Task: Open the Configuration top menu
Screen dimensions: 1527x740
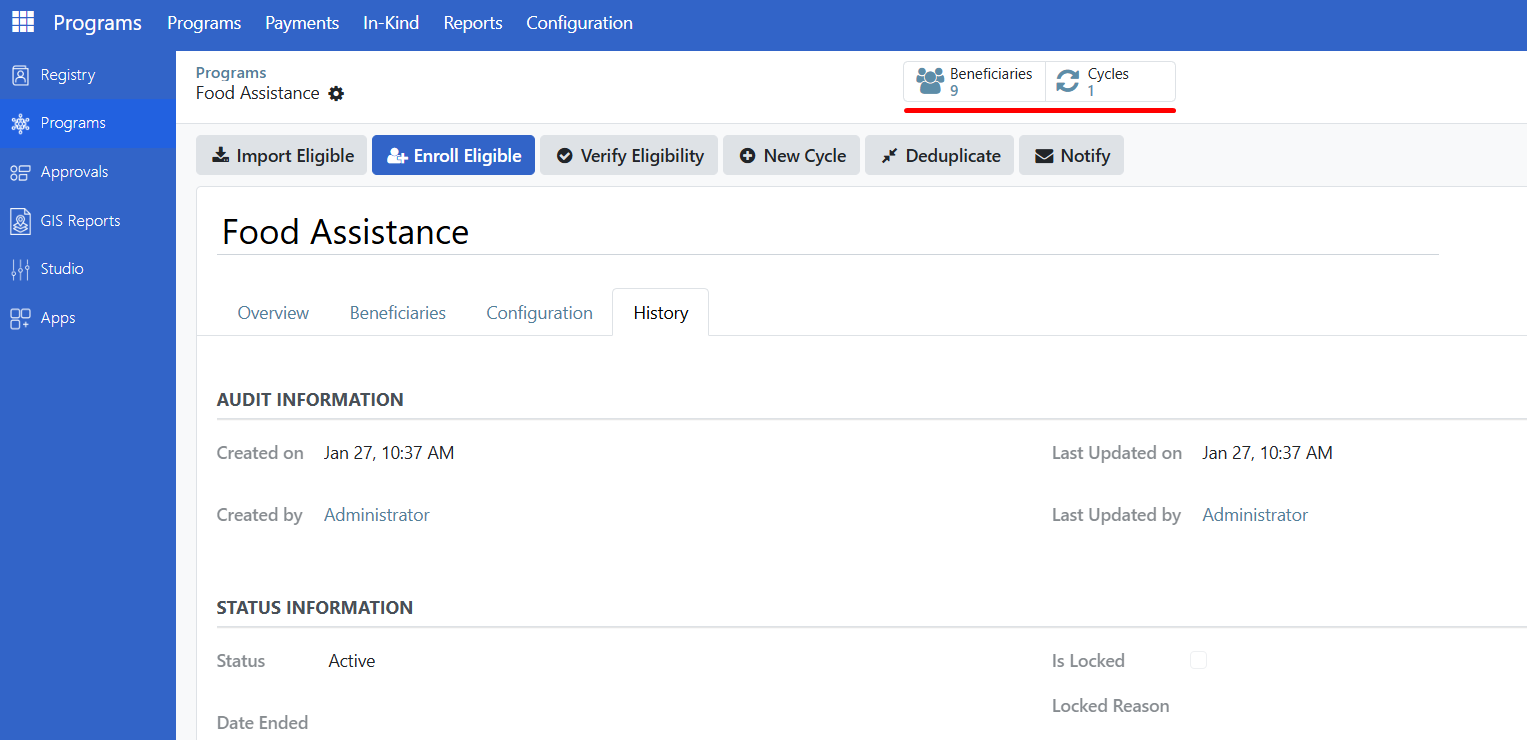Action: (579, 23)
